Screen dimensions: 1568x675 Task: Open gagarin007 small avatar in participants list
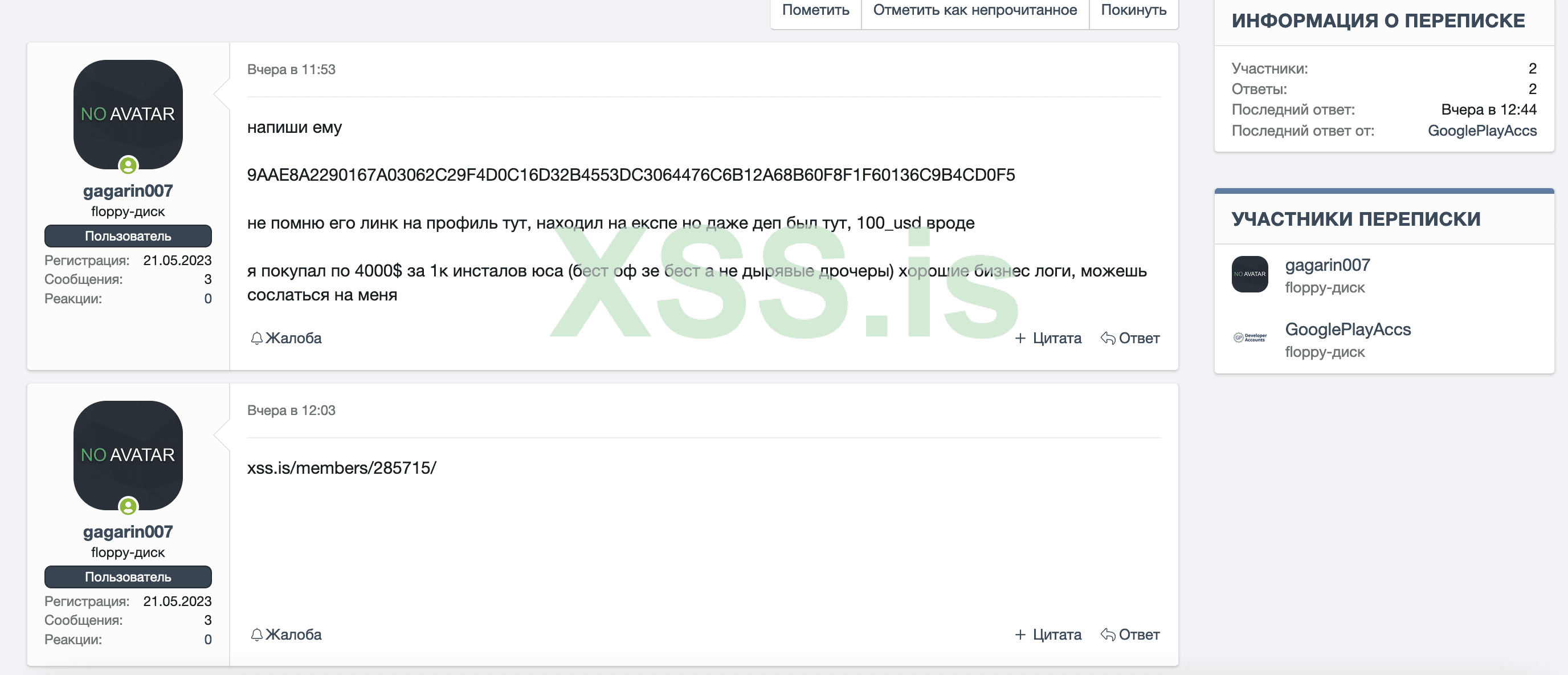1249,274
